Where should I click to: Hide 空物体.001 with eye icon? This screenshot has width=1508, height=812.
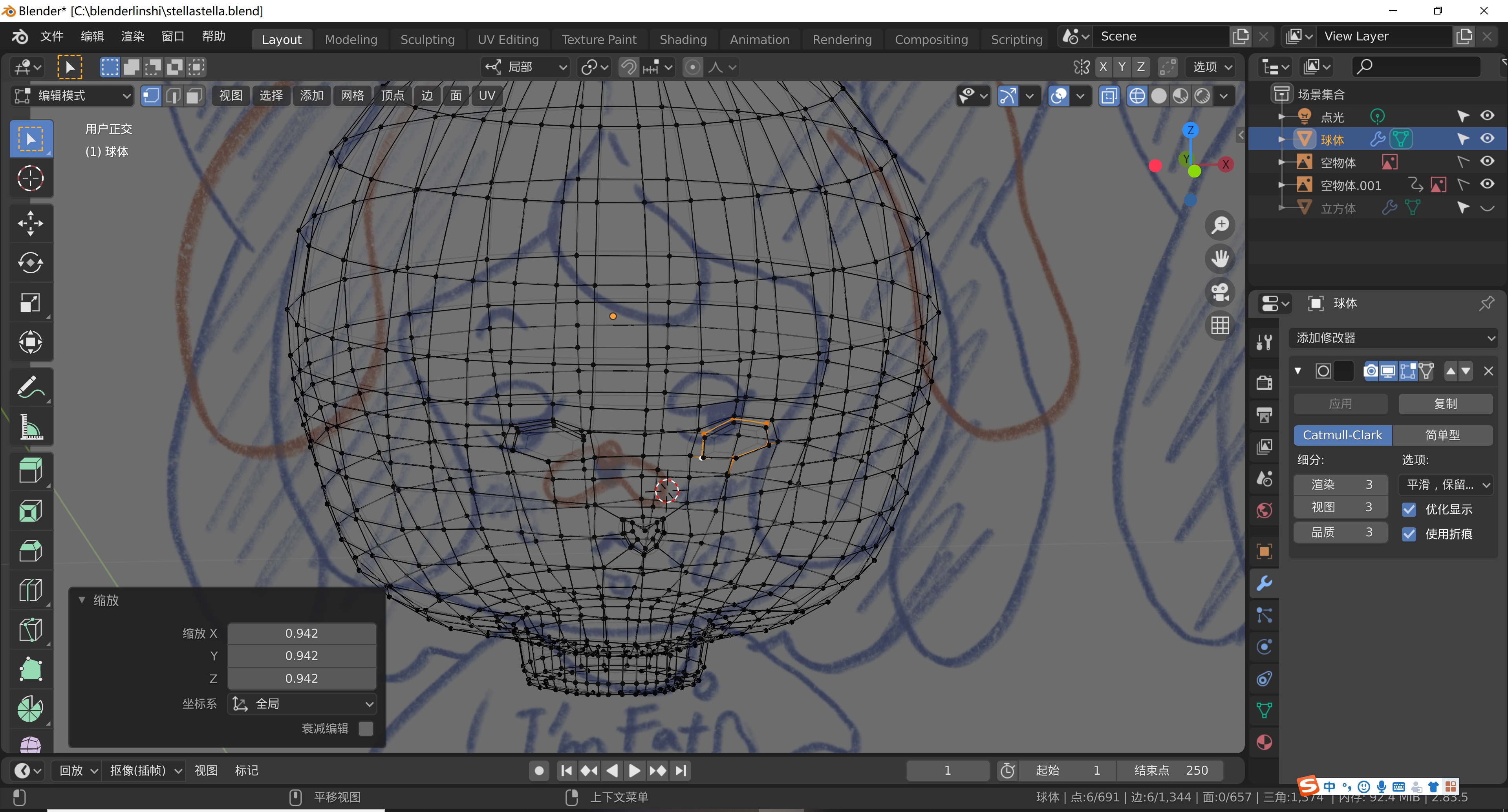coord(1487,185)
